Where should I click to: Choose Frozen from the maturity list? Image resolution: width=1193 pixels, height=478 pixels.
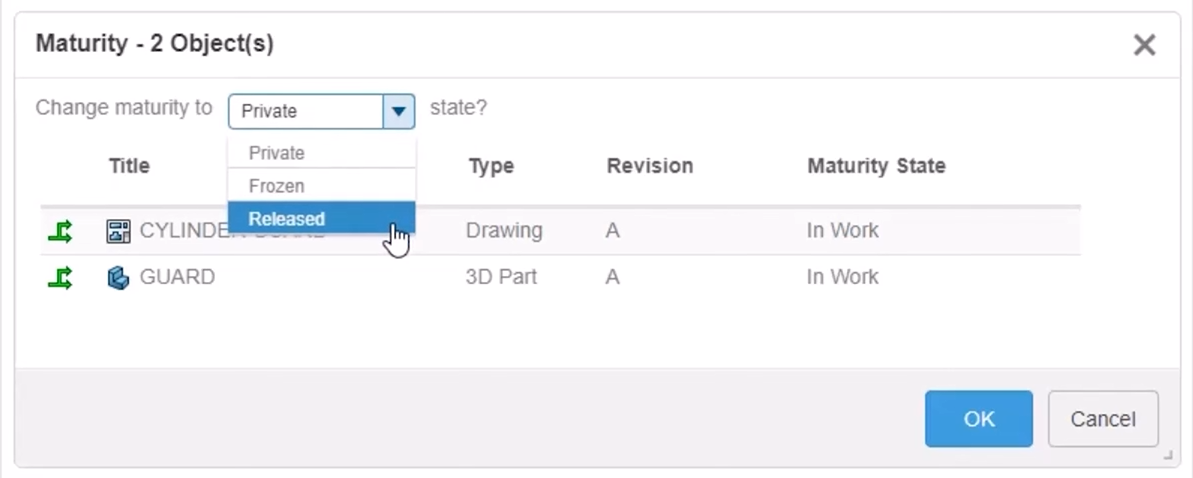[277, 186]
